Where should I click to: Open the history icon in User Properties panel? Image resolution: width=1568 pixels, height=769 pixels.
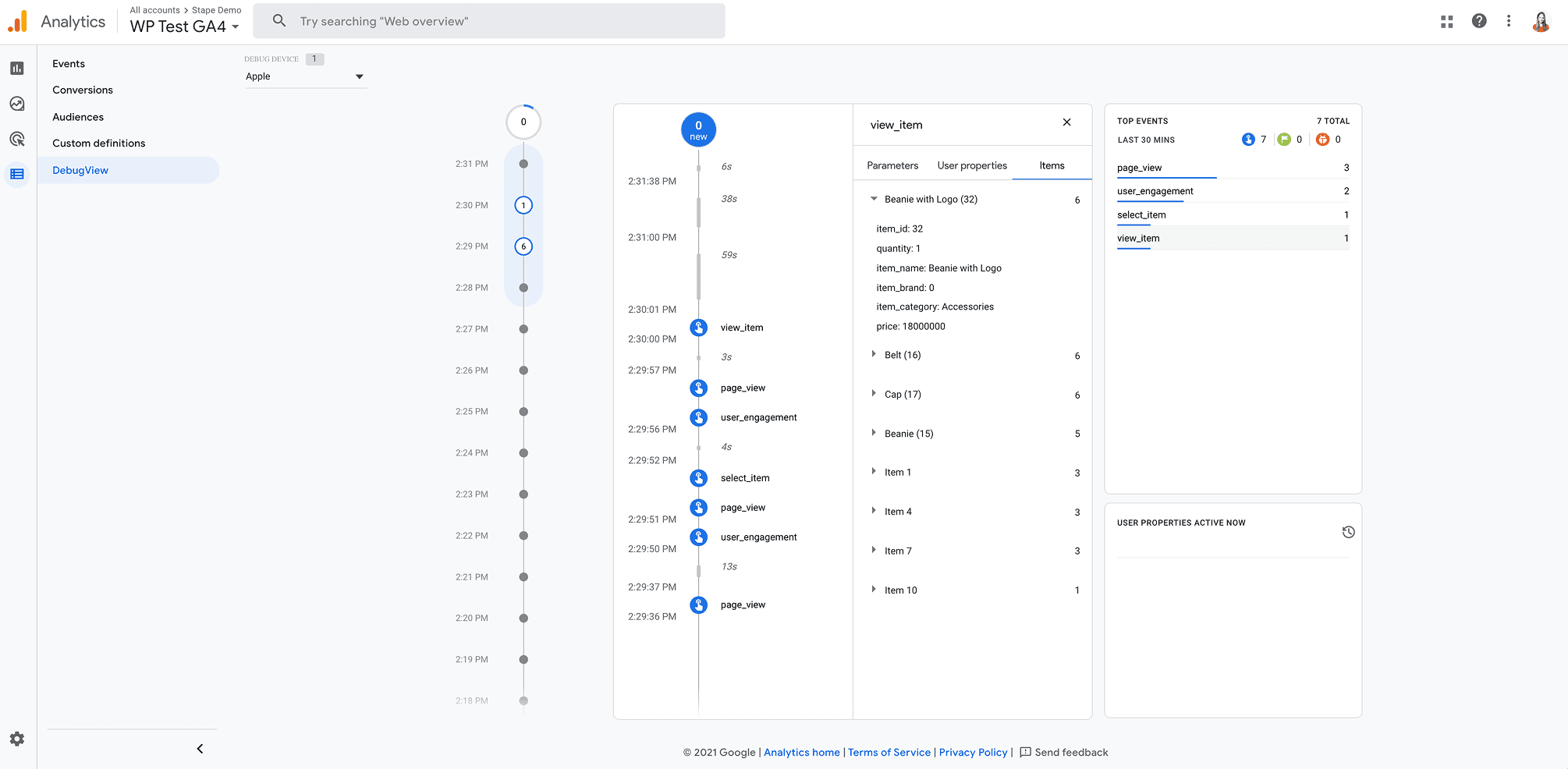1349,532
